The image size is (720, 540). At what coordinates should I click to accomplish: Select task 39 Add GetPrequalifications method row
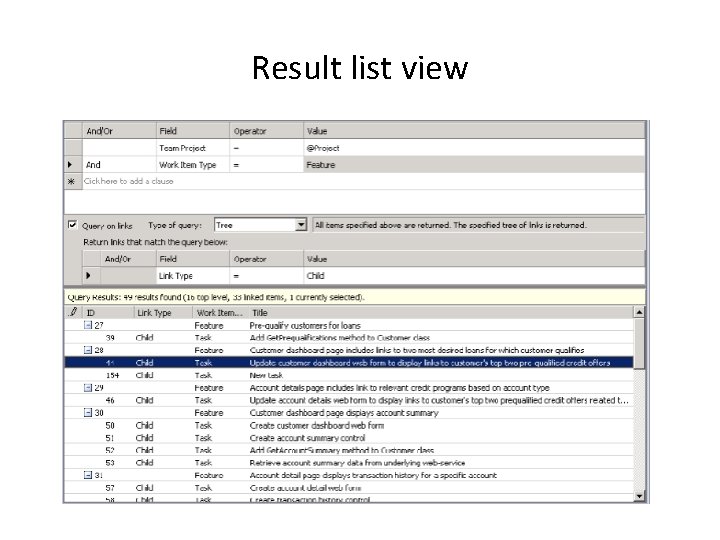tap(349, 338)
